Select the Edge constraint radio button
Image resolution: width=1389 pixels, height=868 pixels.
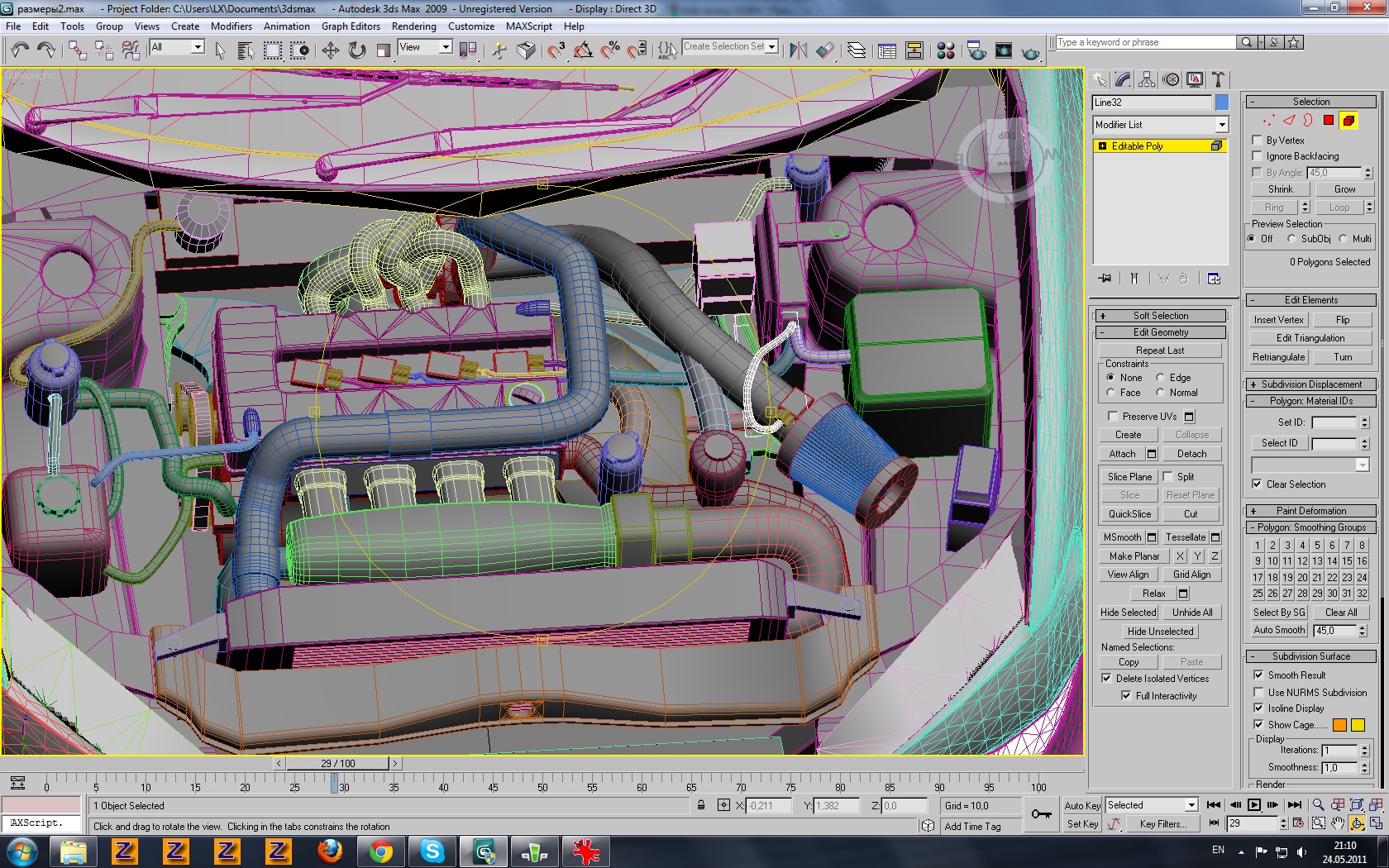[x=1160, y=378]
